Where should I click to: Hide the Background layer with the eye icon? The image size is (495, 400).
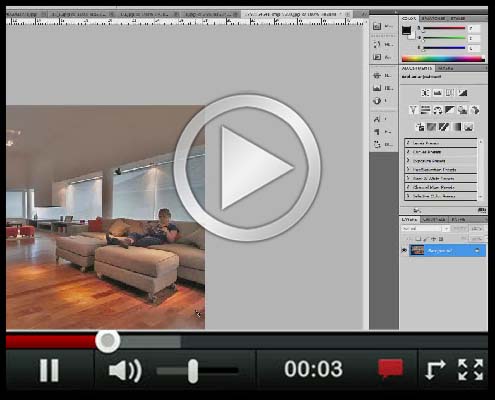404,251
